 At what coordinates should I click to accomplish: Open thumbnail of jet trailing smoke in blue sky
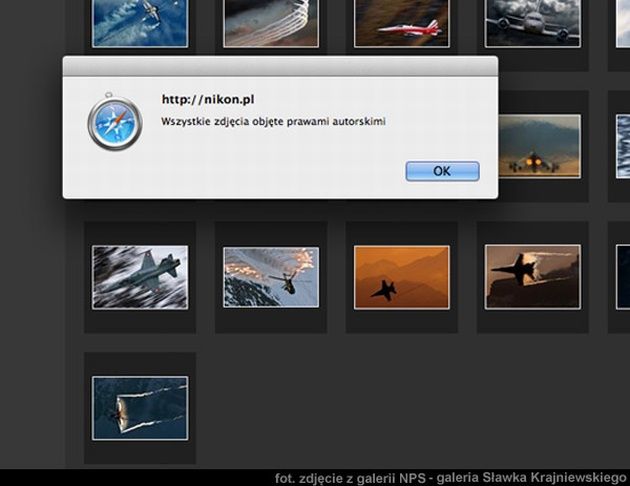pos(140,23)
